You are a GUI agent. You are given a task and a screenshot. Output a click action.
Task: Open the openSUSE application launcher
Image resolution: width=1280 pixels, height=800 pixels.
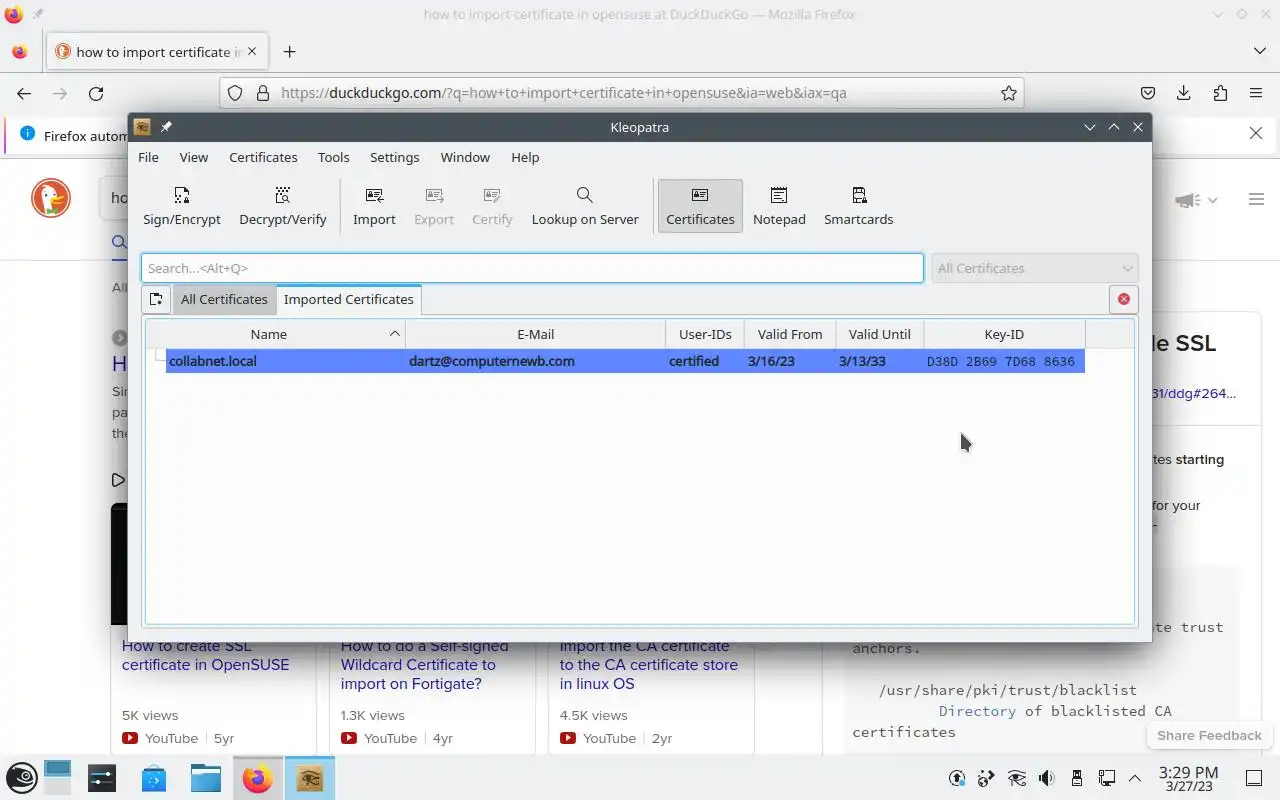[x=22, y=778]
